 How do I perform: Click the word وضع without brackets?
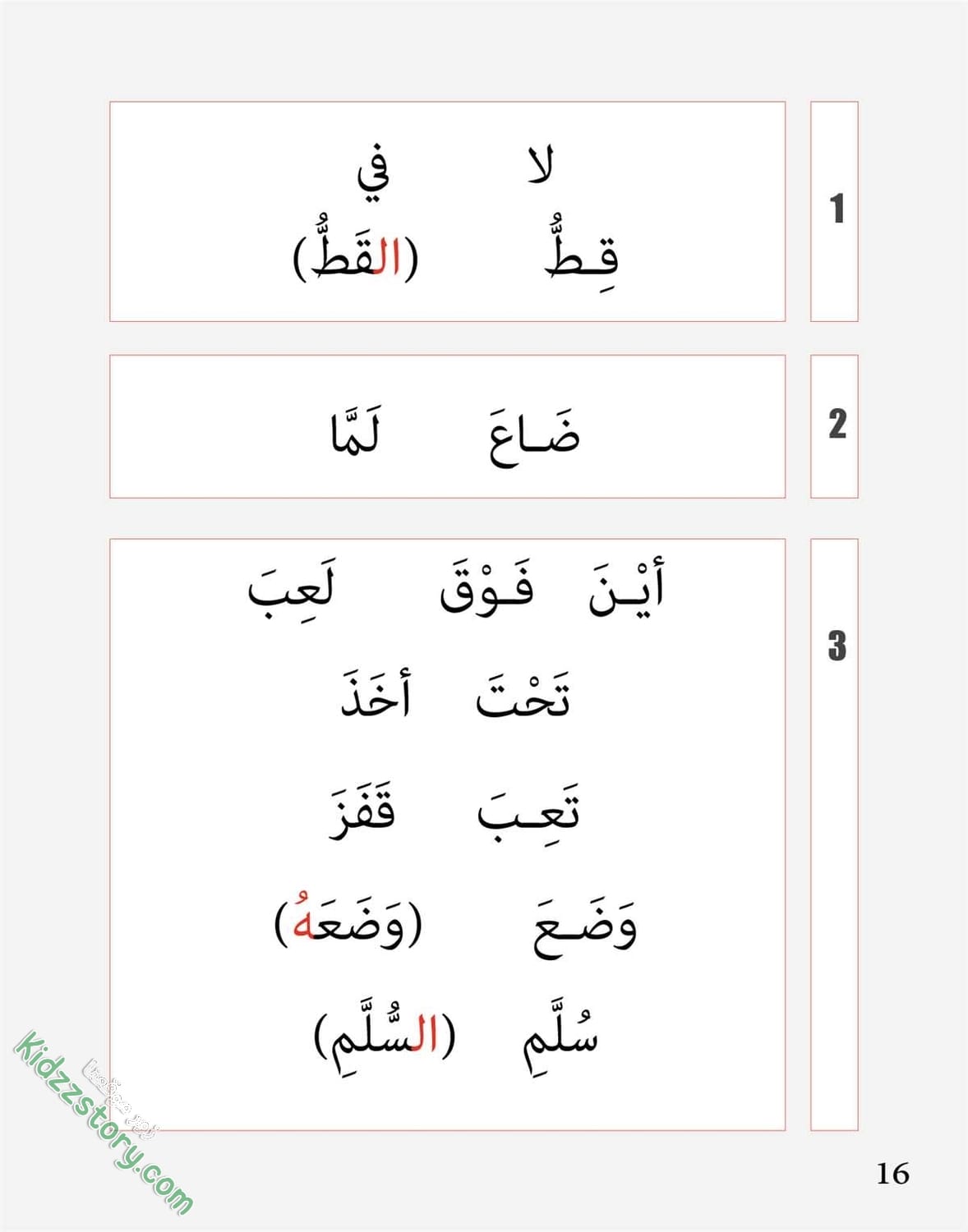coord(585,928)
